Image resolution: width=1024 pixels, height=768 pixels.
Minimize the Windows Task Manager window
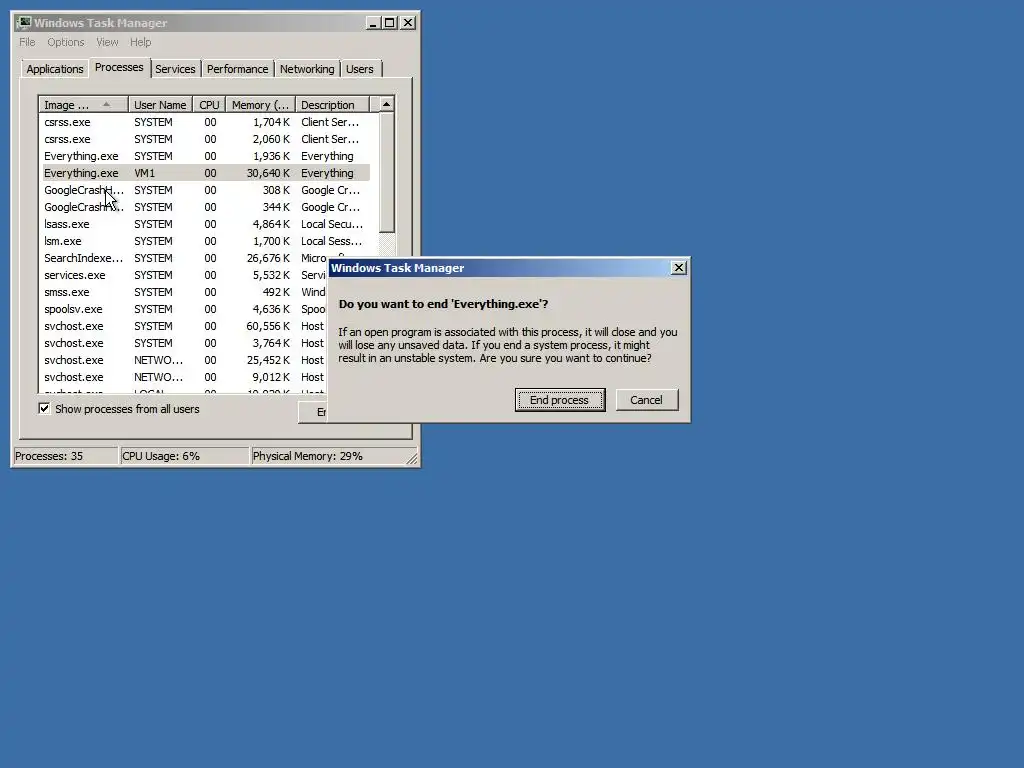click(373, 23)
